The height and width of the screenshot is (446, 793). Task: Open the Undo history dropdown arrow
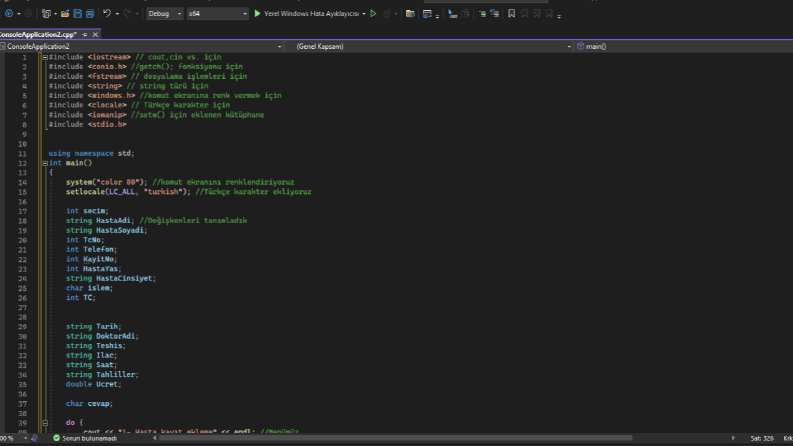point(117,14)
